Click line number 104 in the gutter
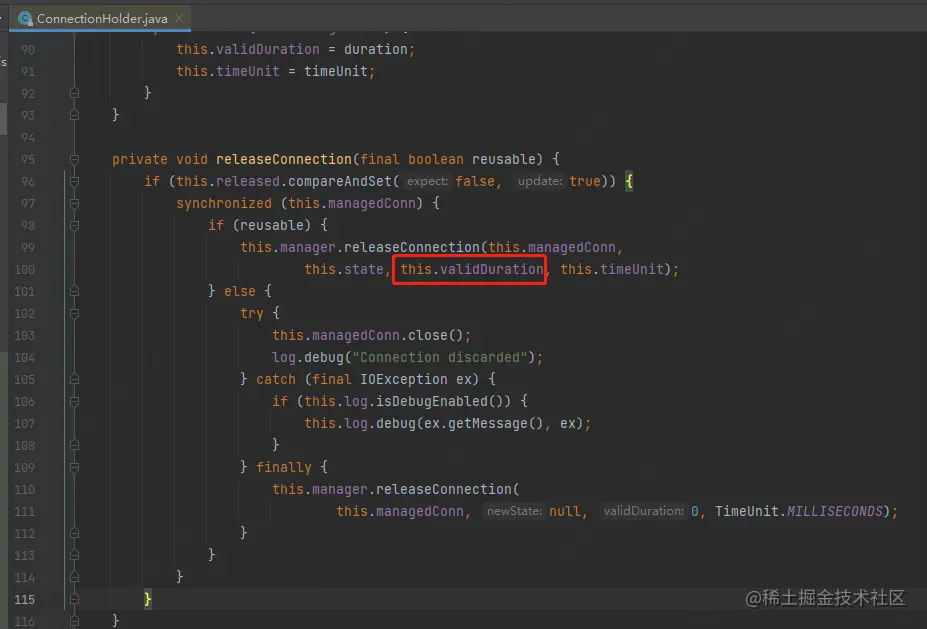 click(x=25, y=358)
